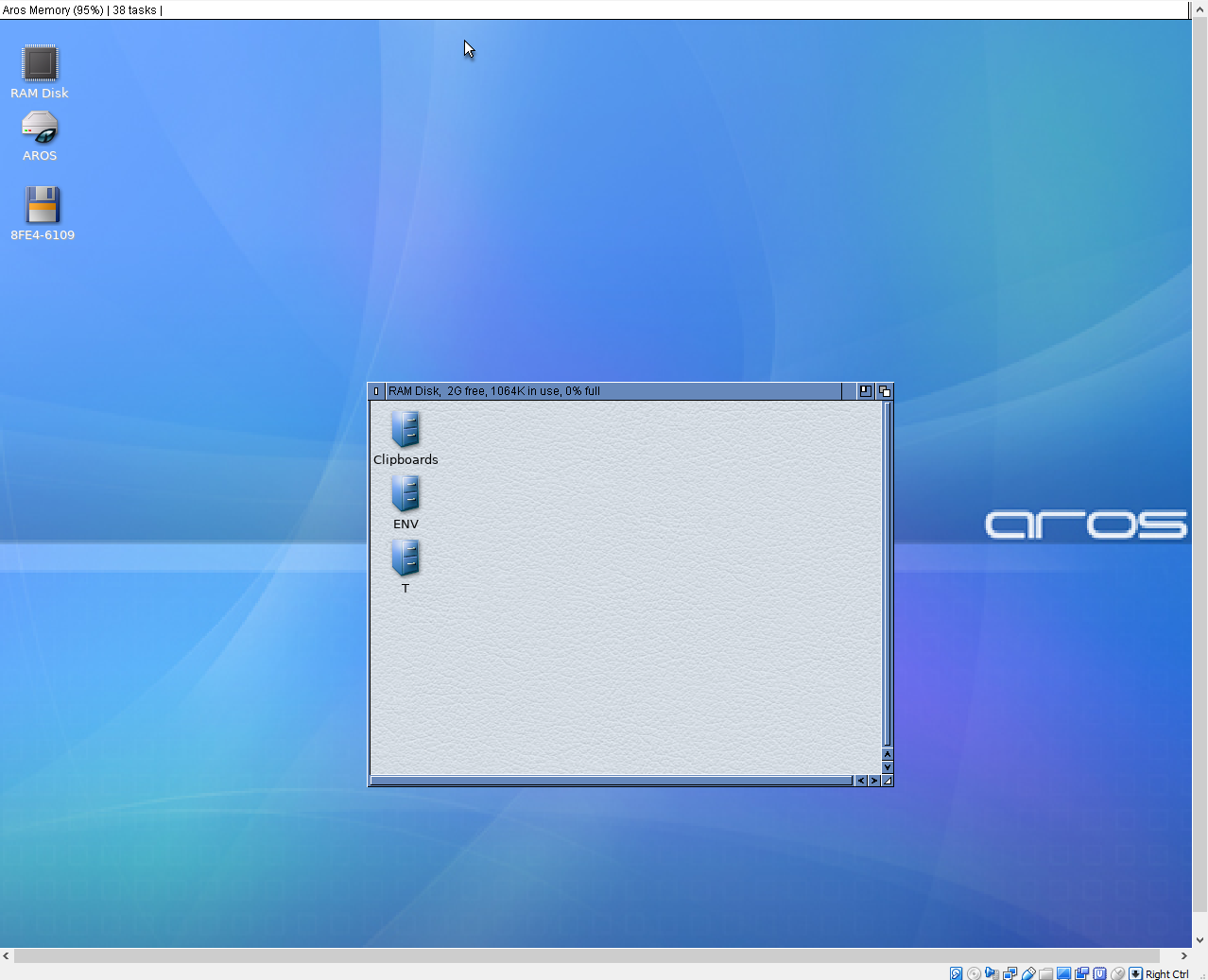Click the outer vertical scrollbar down arrow

coord(1200,940)
